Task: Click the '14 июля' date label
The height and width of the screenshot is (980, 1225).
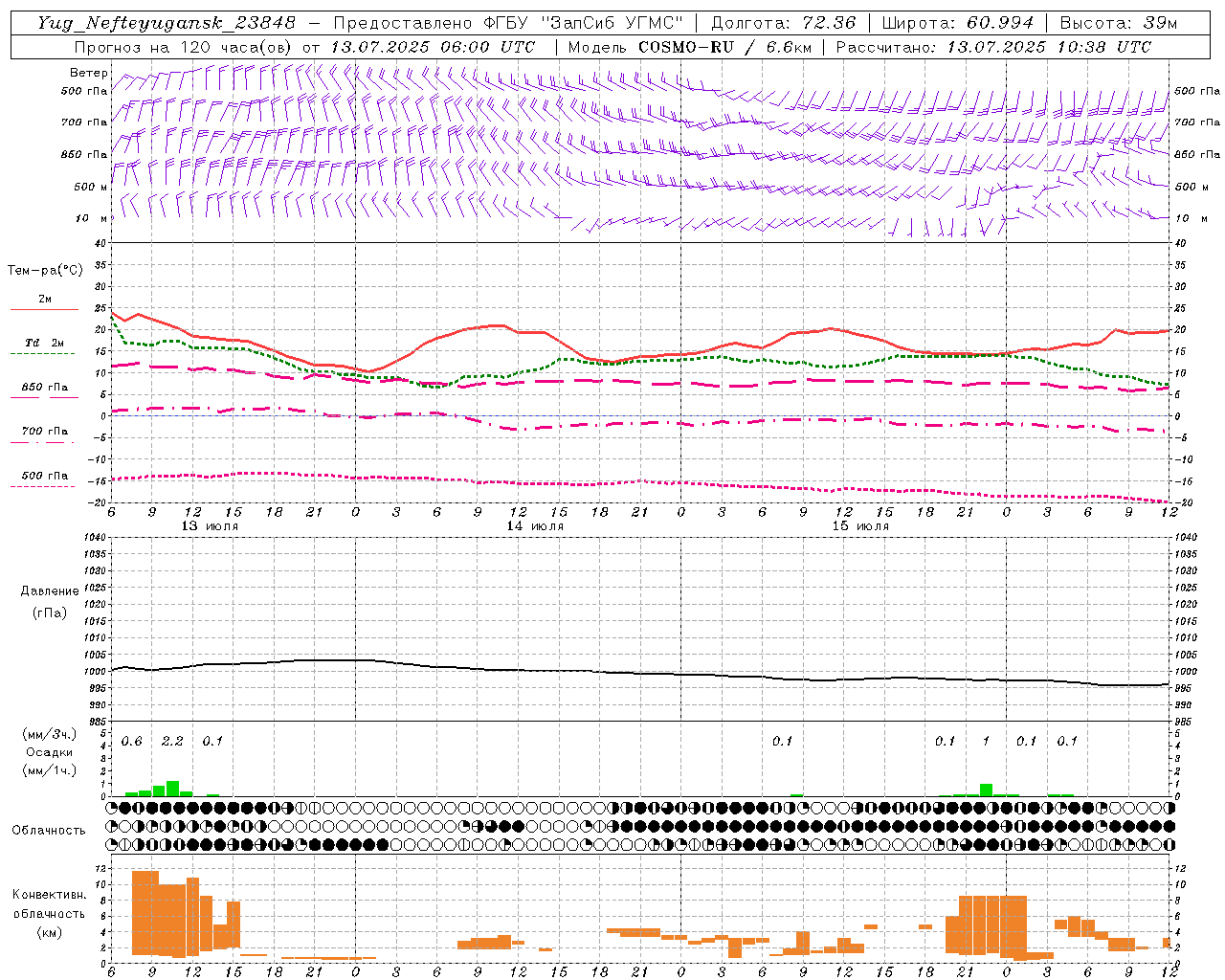Action: point(535,526)
